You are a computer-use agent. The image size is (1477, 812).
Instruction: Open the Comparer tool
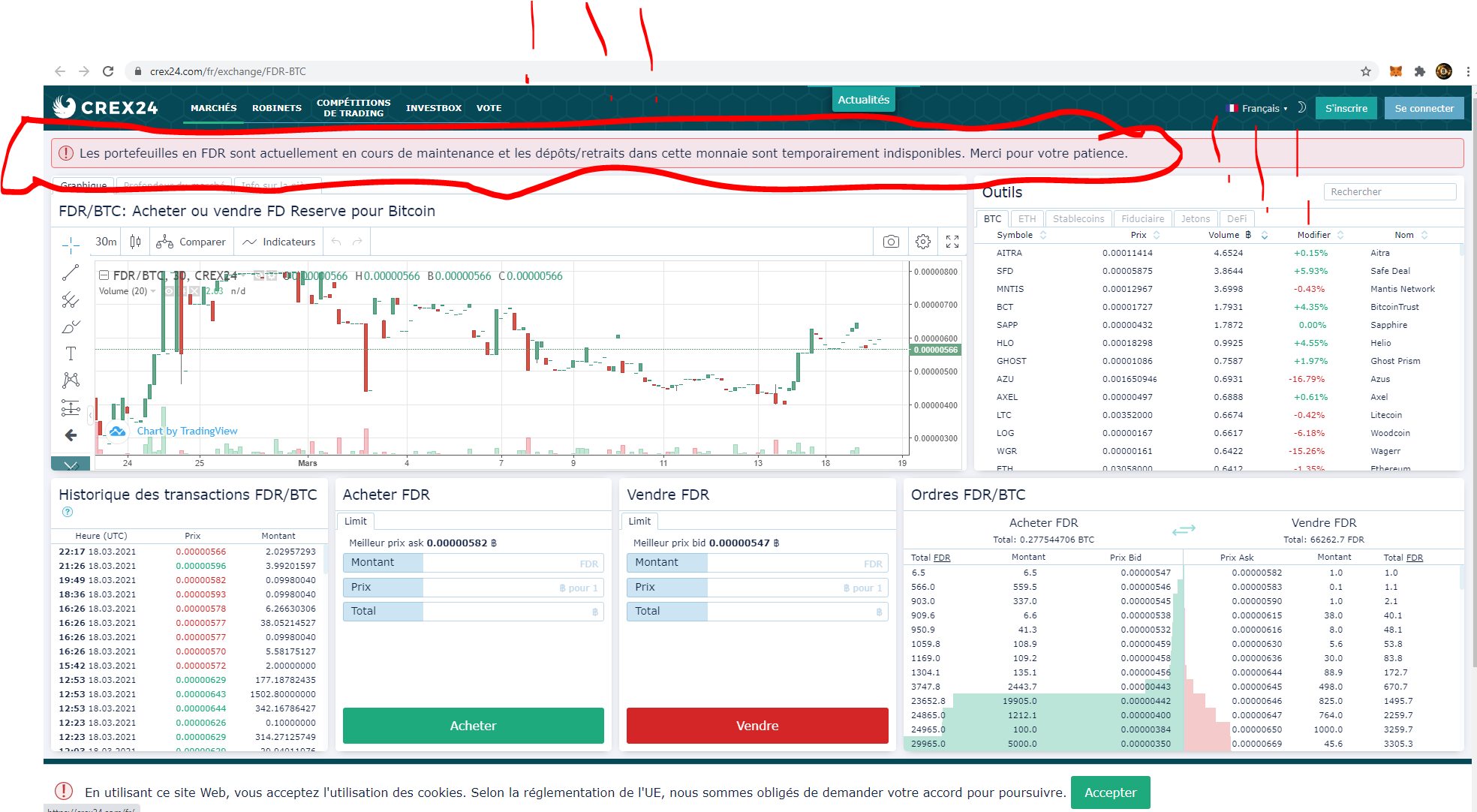point(191,242)
